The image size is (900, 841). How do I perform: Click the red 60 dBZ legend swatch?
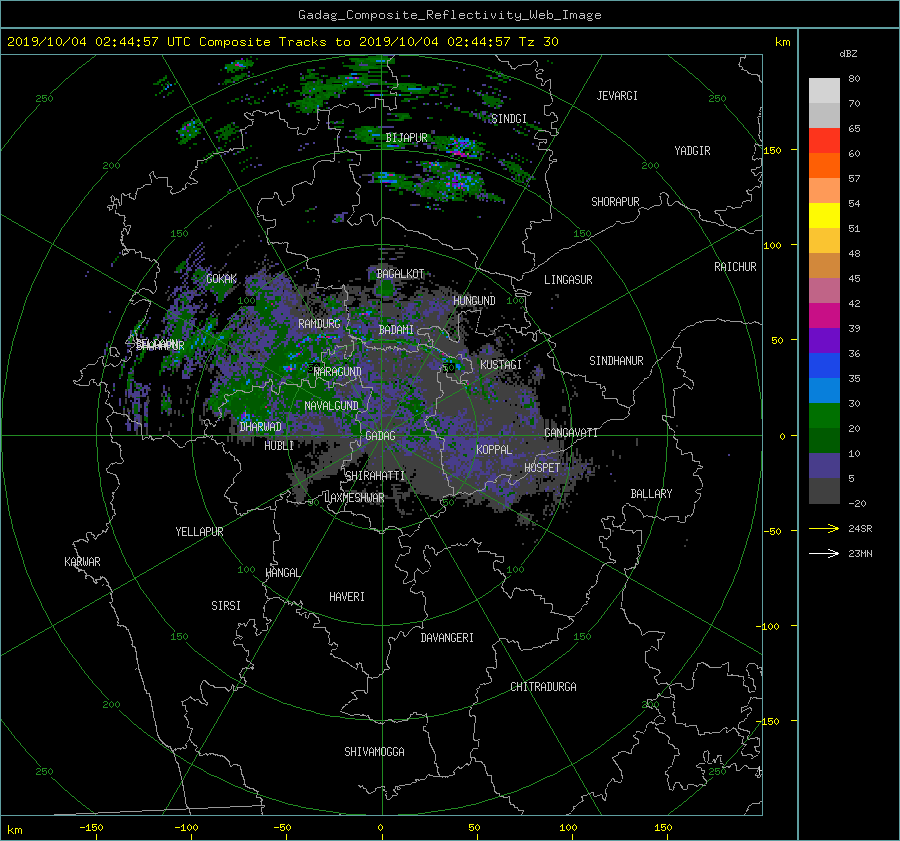(x=824, y=141)
